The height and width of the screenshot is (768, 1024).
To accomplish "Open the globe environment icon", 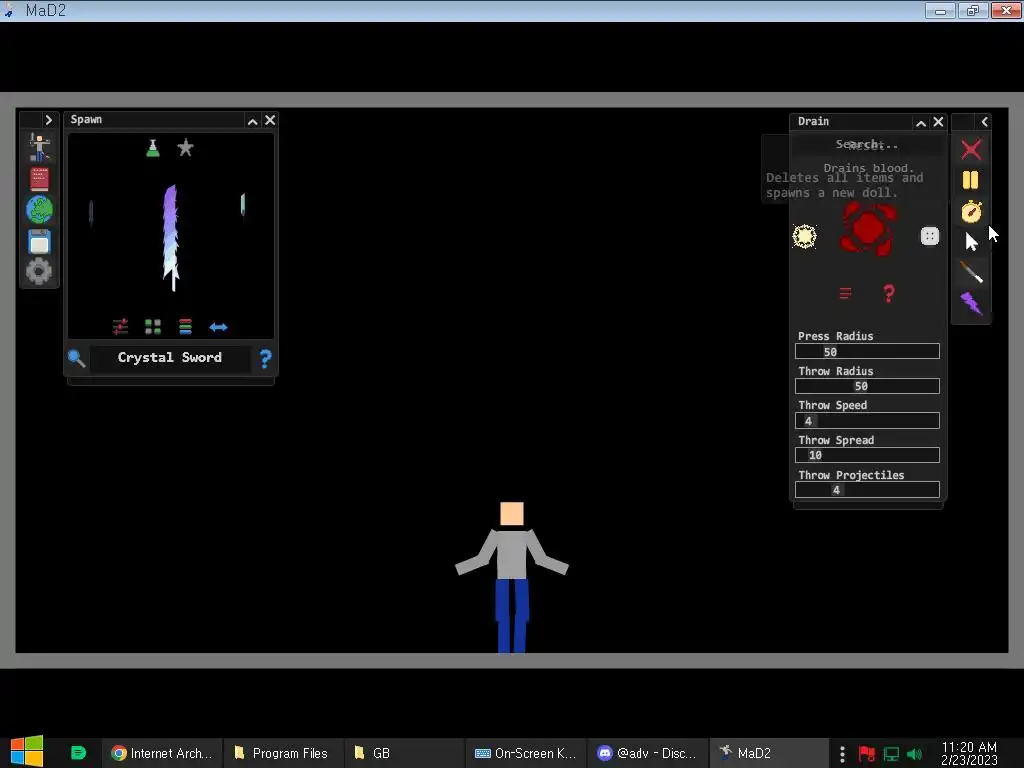I will click(39, 210).
